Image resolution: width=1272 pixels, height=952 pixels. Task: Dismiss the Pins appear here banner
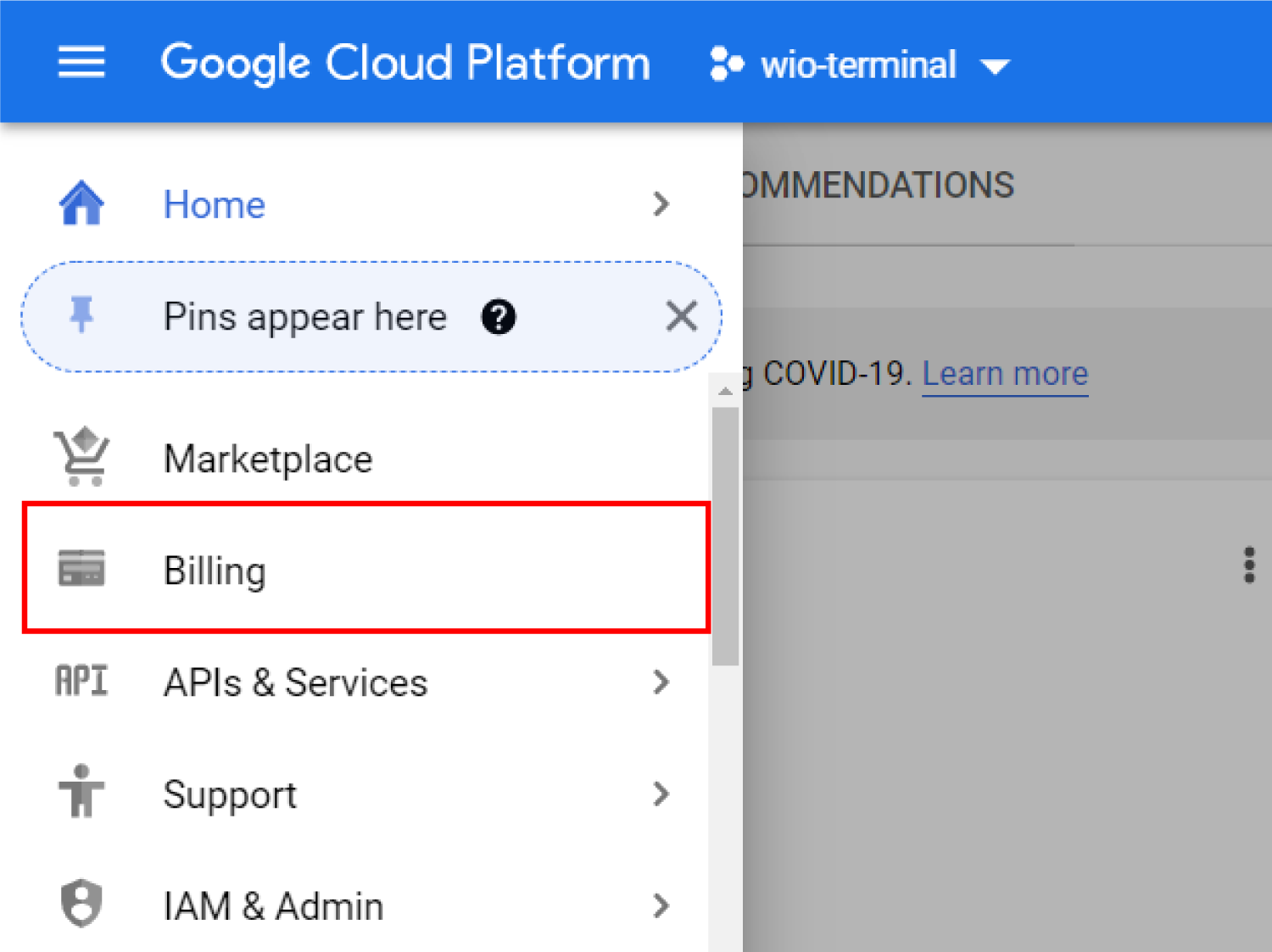681,317
